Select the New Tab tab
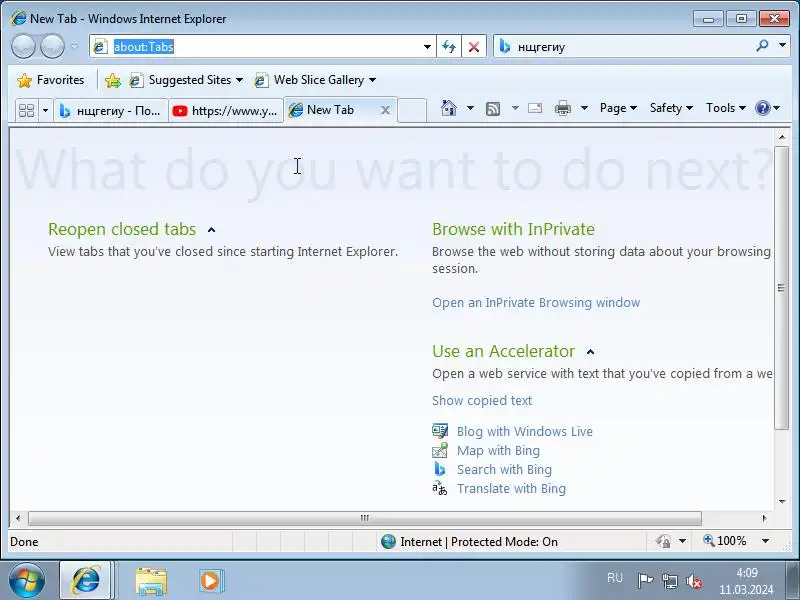The image size is (800, 600). click(331, 110)
